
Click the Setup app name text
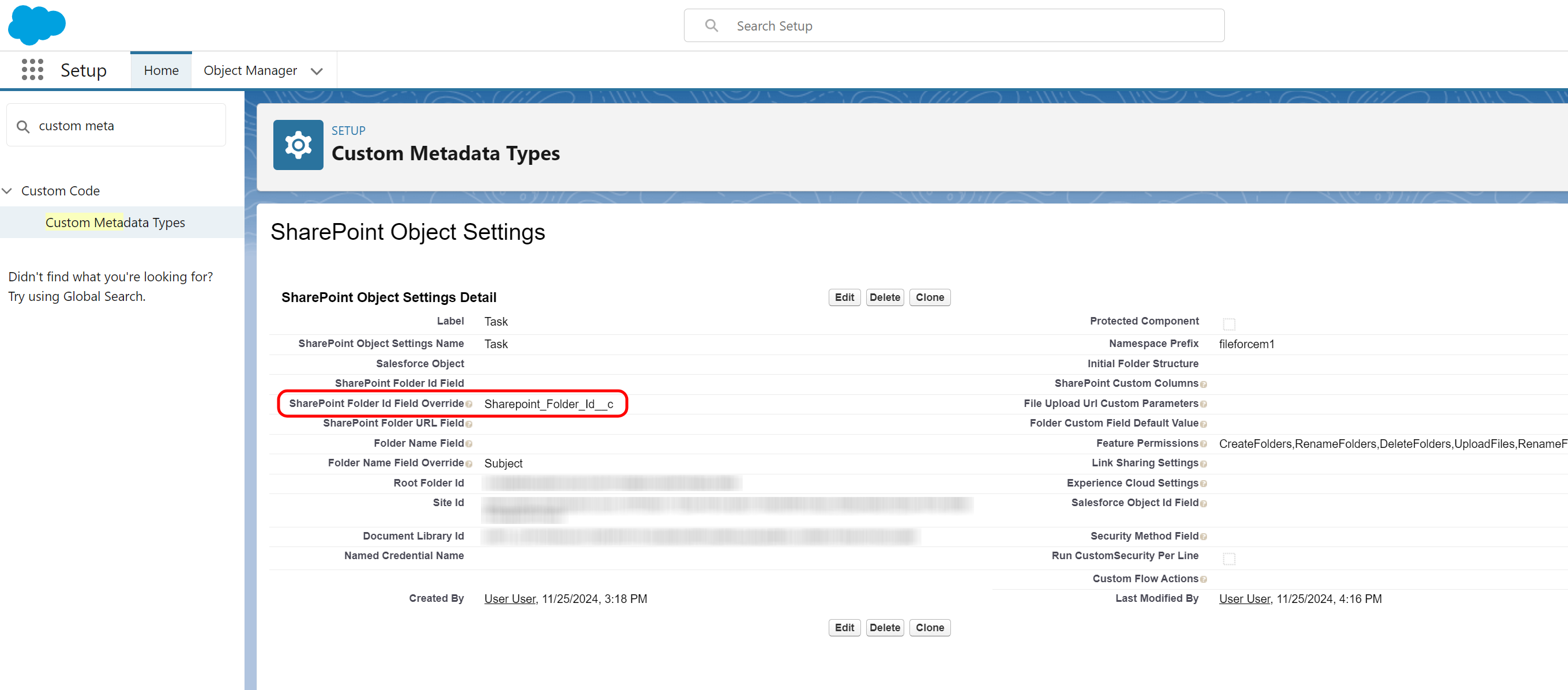[x=84, y=70]
